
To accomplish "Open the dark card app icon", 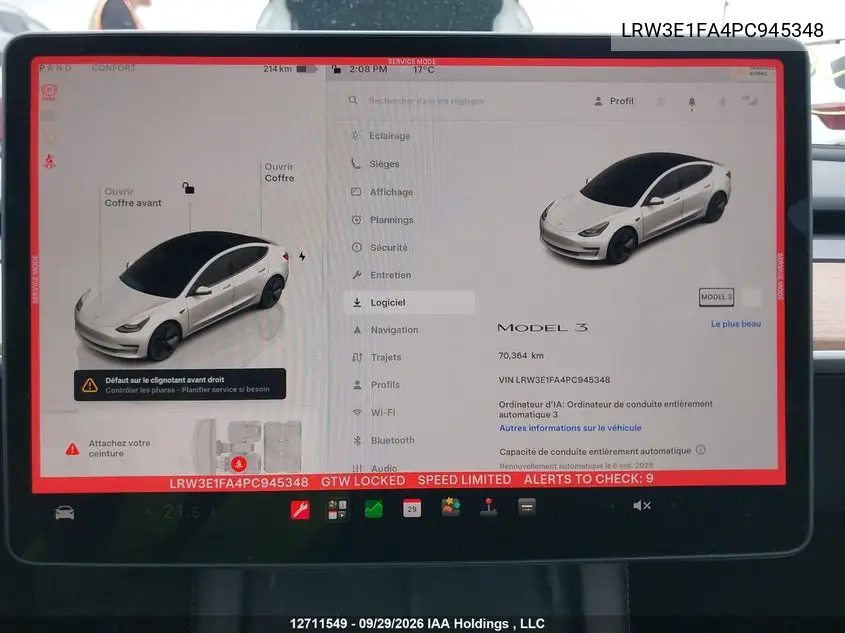I will [x=527, y=506].
